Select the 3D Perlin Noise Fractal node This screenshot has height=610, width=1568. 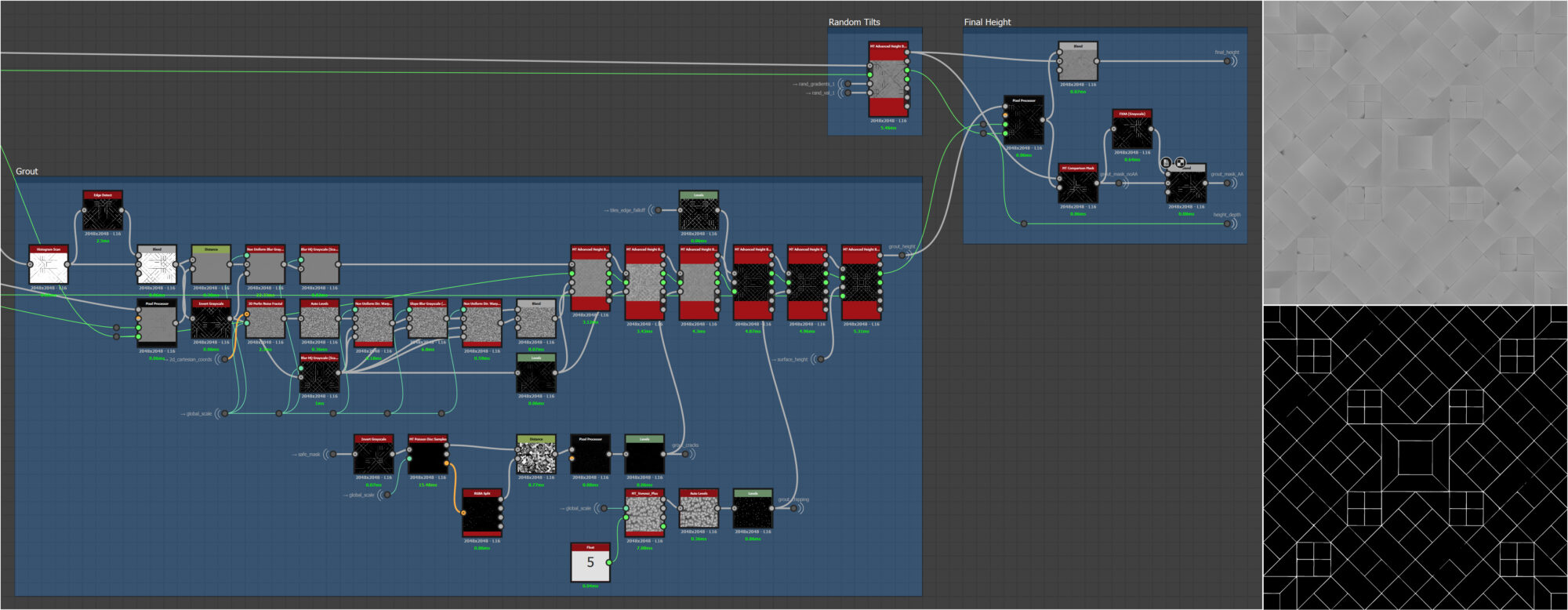265,320
